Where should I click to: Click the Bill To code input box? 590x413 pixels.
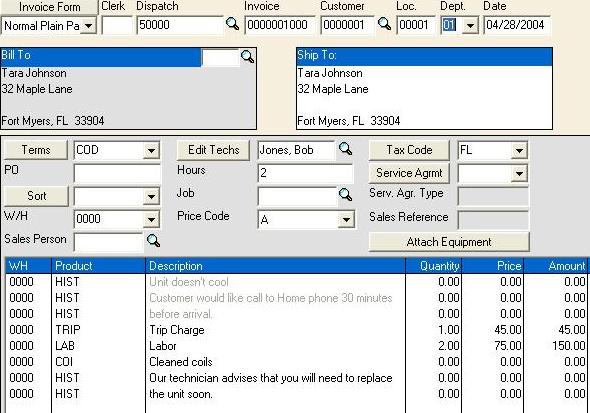click(x=220, y=58)
